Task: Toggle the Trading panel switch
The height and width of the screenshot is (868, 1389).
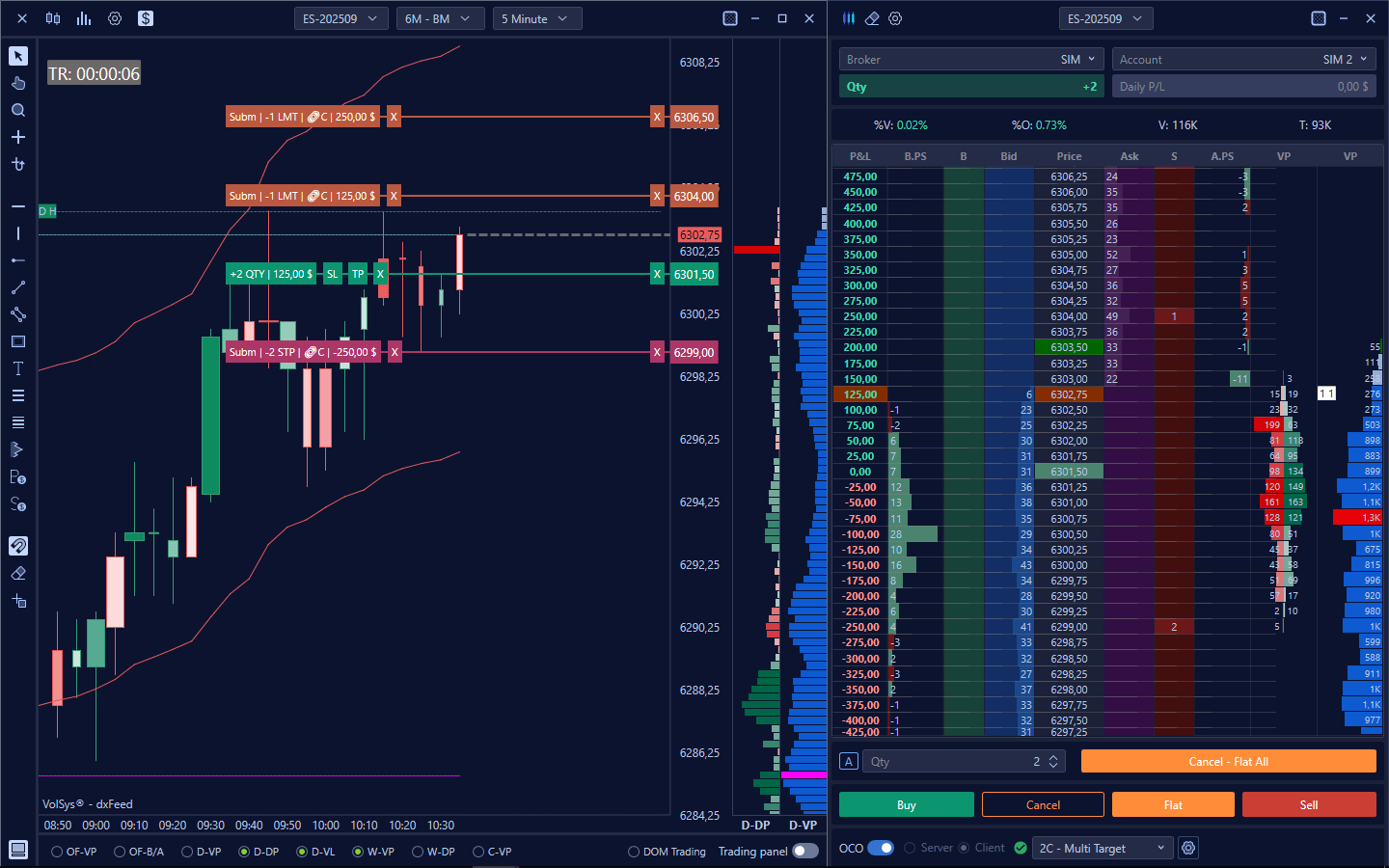Action: (804, 851)
